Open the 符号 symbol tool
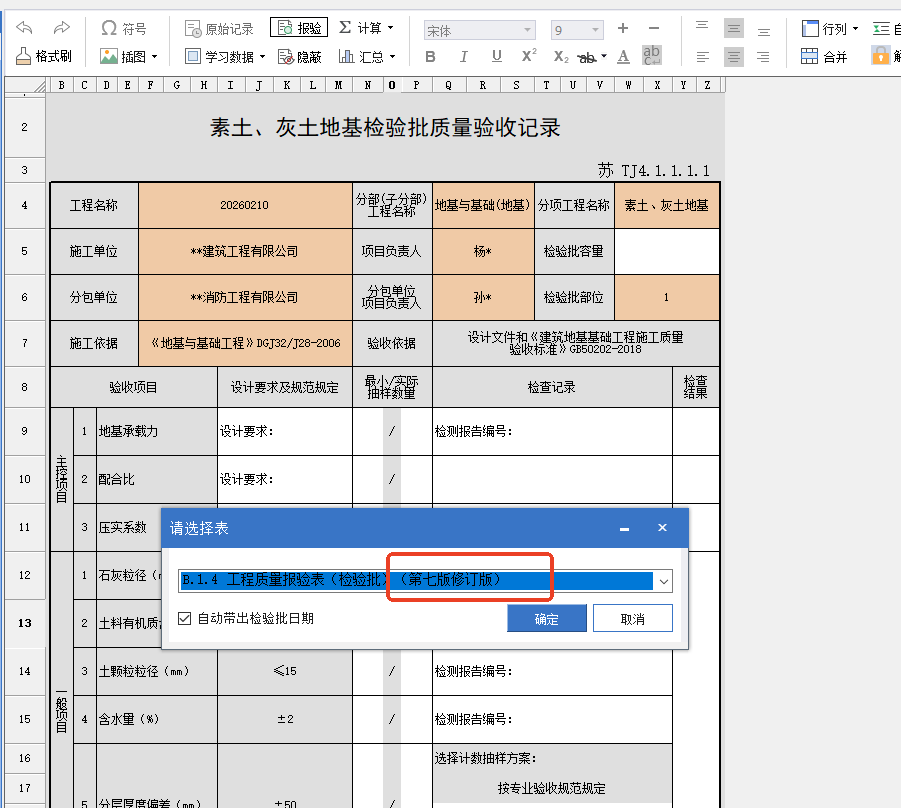The width and height of the screenshot is (901, 808). tap(124, 28)
